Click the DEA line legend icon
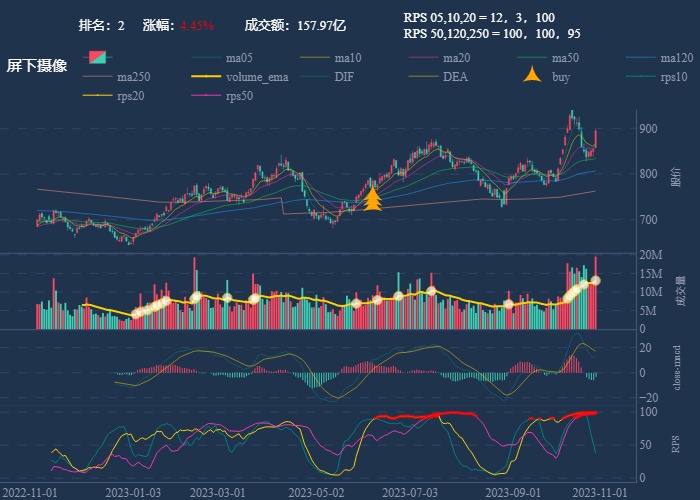700x500 pixels. coord(423,76)
